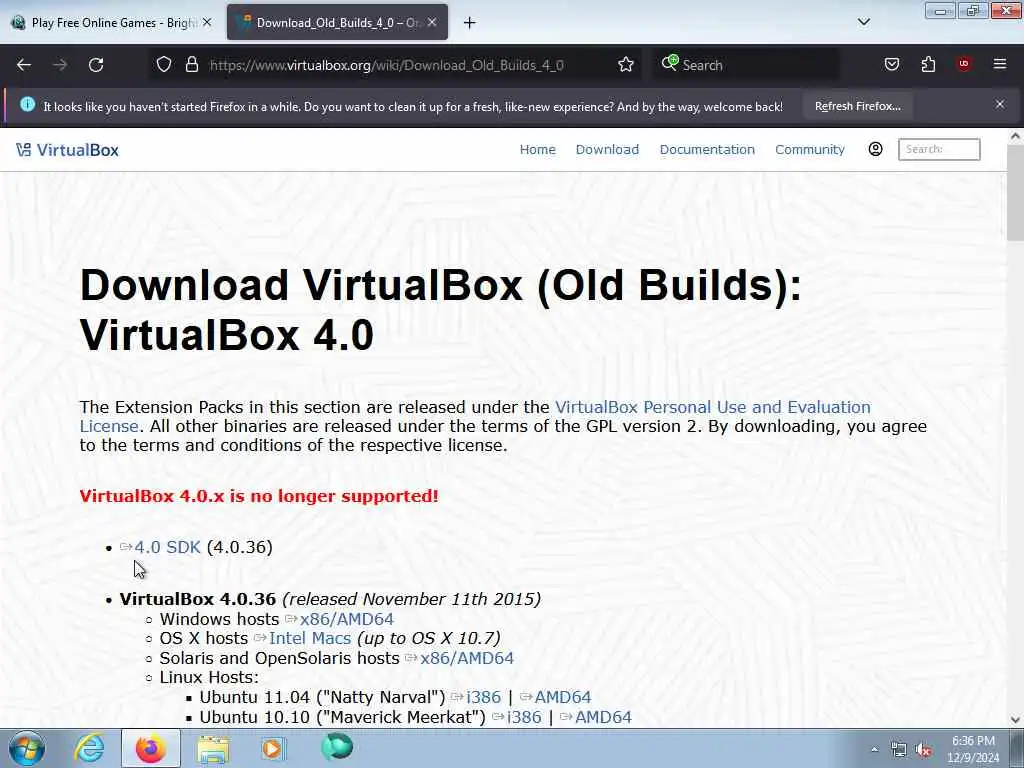Open the Documentation nav link

707,150
